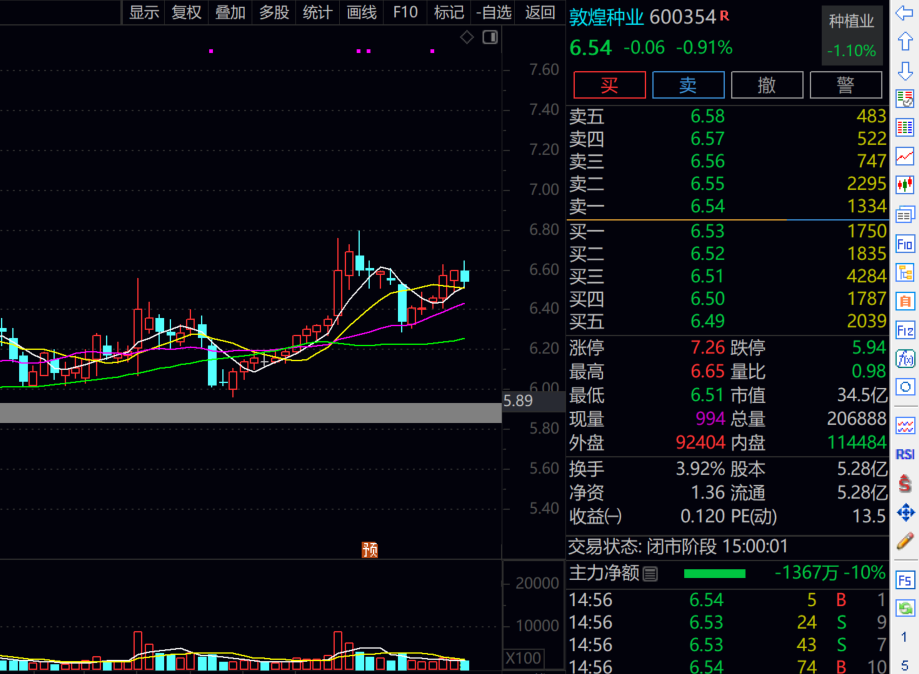The width and height of the screenshot is (919, 674).
Task: Click the circle icon in sidebar
Action: [x=904, y=387]
